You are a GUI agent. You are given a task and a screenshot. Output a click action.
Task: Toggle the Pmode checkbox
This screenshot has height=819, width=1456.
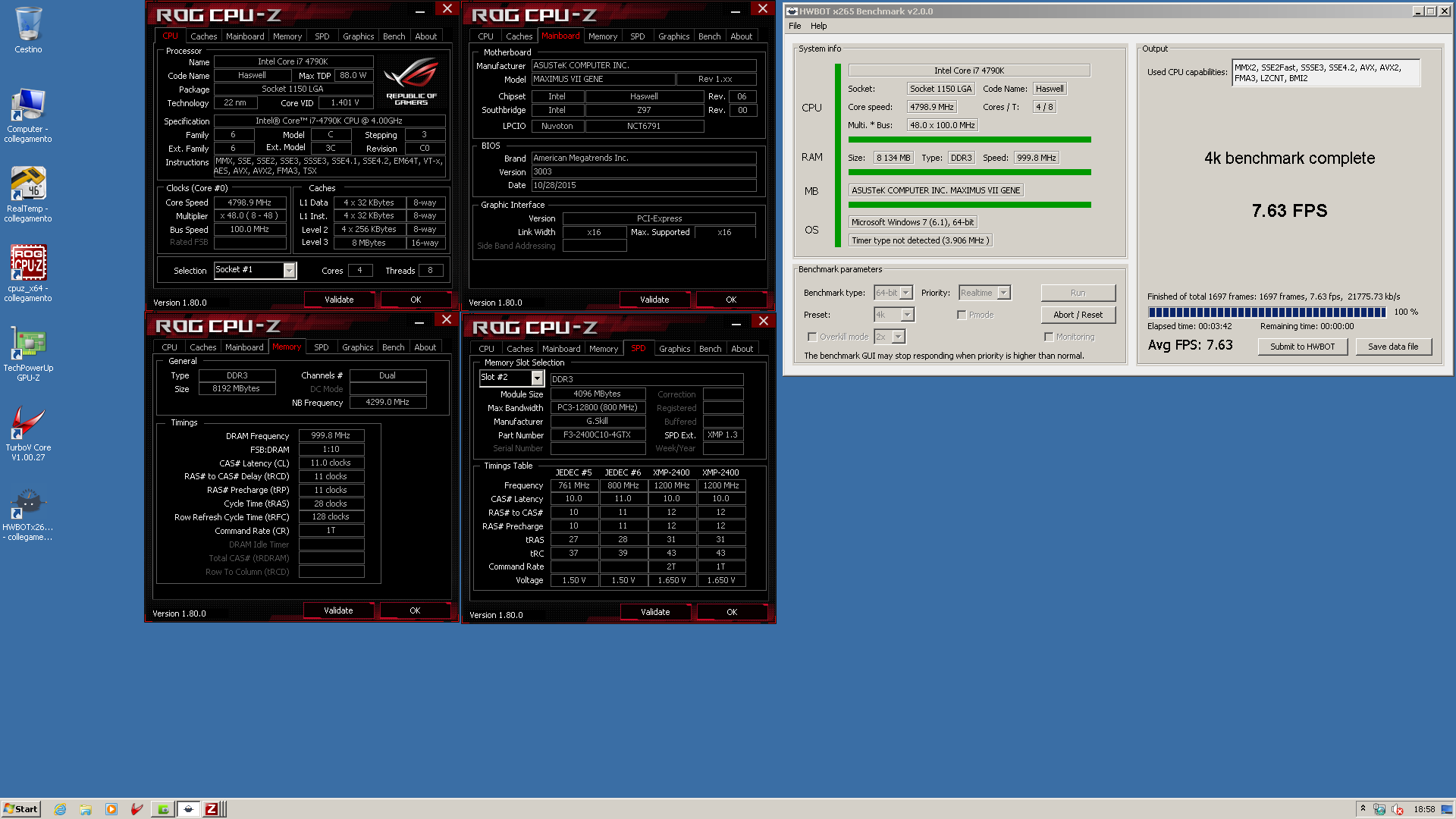click(962, 315)
